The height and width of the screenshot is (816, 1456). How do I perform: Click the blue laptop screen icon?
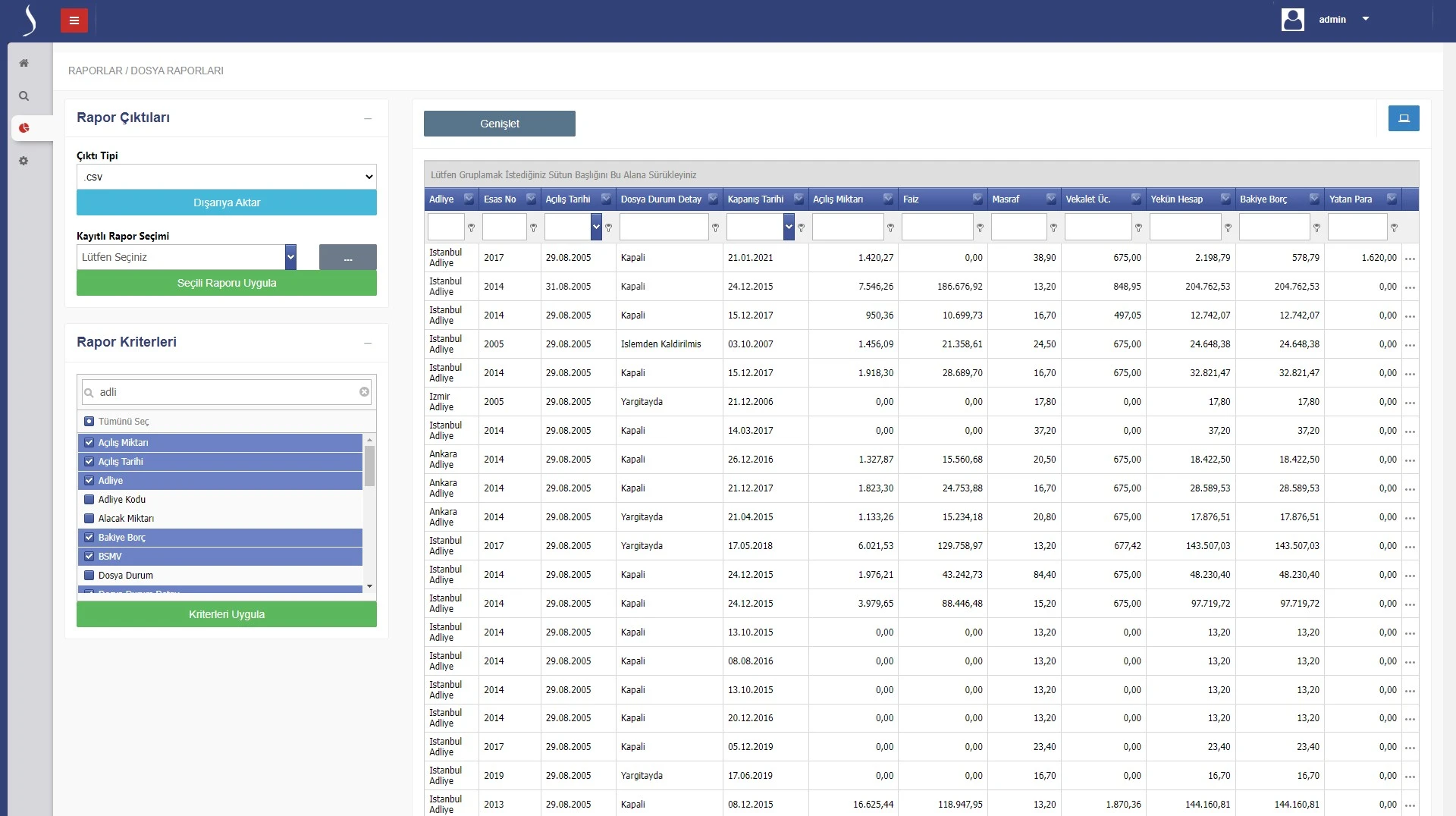(x=1404, y=118)
